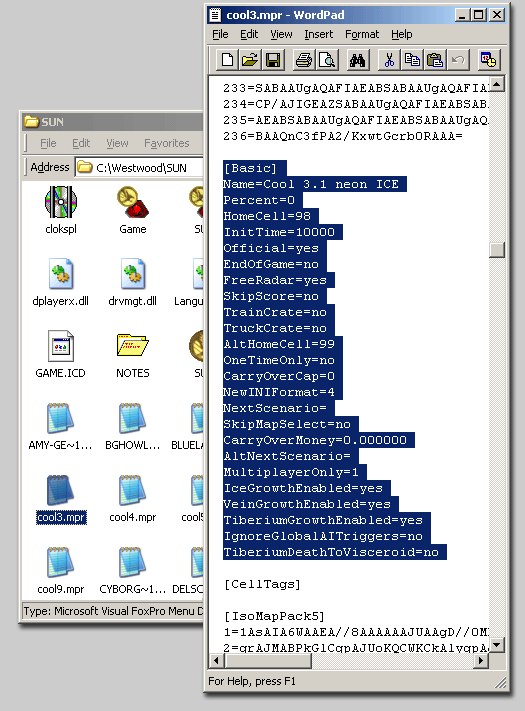Viewport: 525px width, 711px height.
Task: Select the AMY-GE~1 file icon
Action: pos(61,426)
